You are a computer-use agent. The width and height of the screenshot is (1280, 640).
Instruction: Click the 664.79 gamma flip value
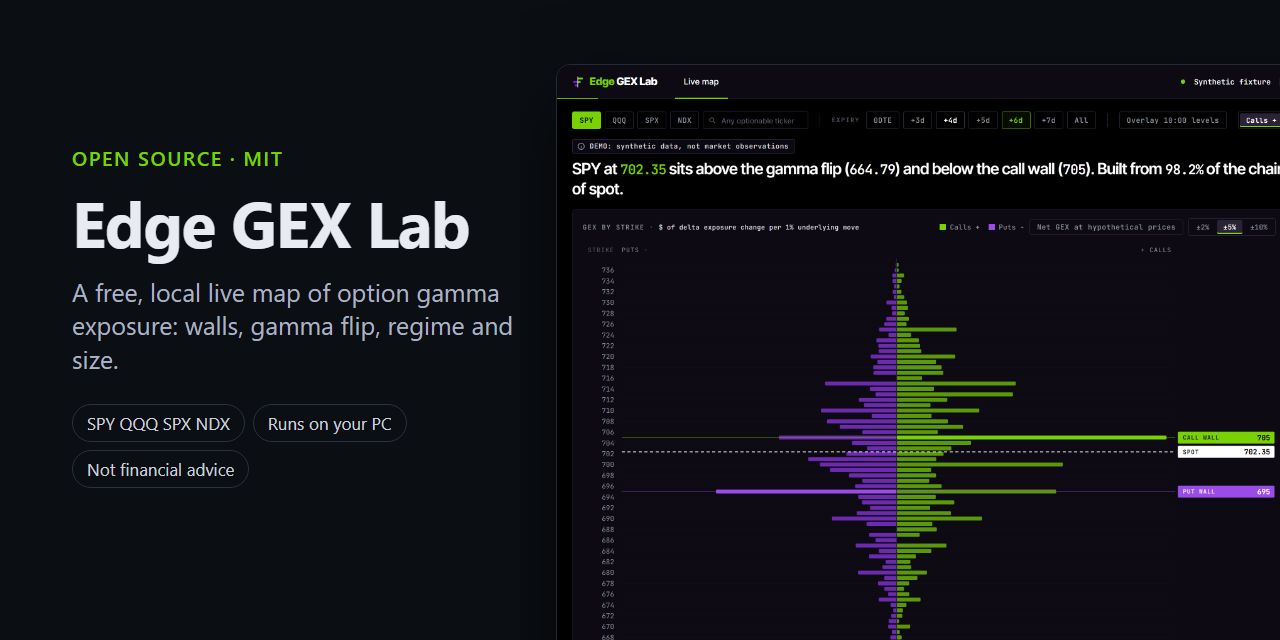[872, 170]
